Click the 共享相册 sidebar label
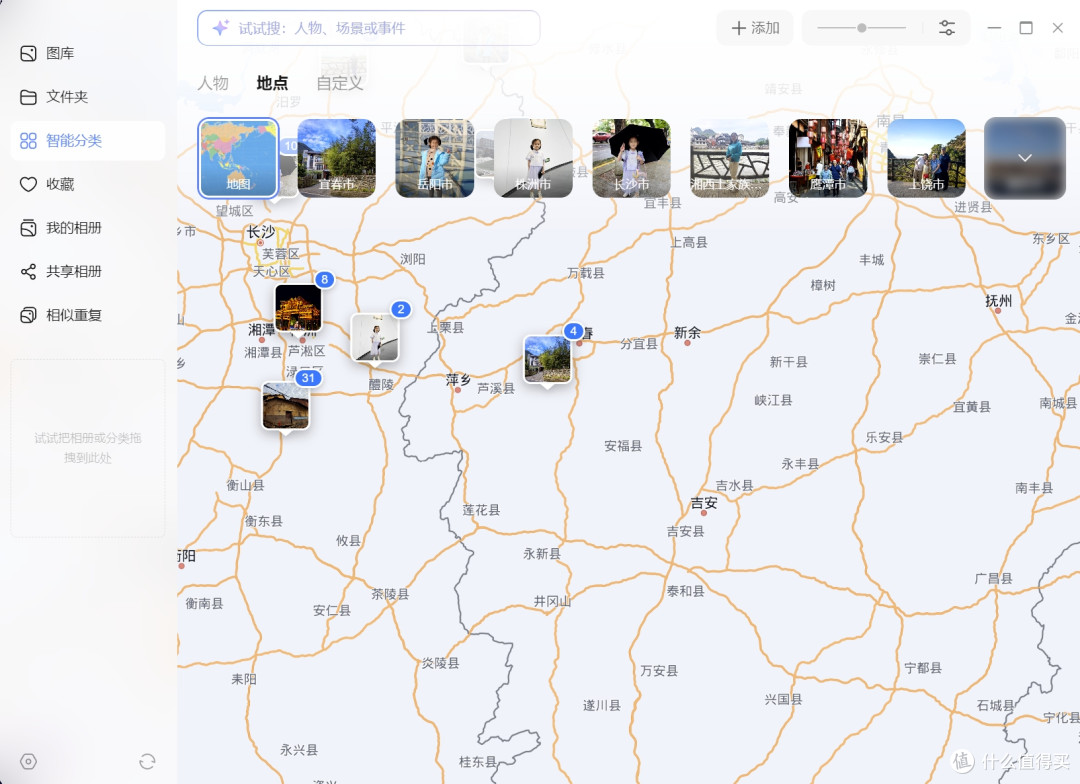1080x784 pixels. click(x=74, y=271)
